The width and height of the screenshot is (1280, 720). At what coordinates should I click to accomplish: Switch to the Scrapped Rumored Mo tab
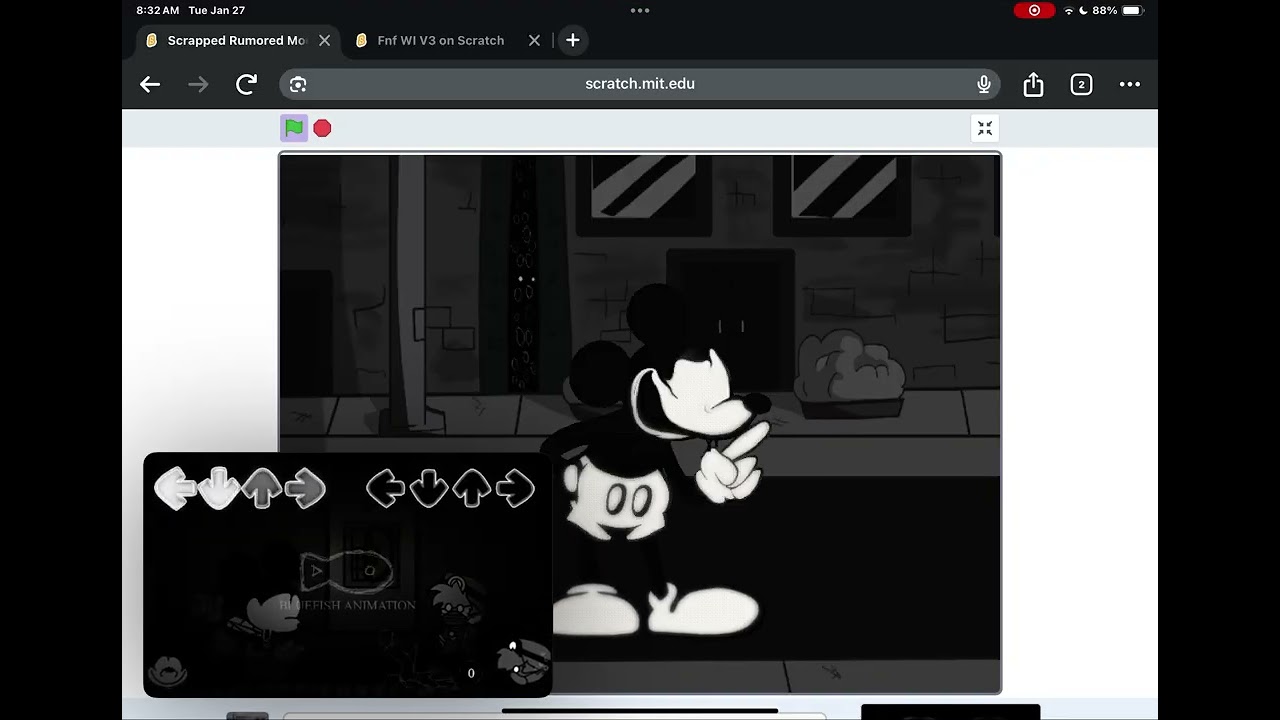[237, 40]
